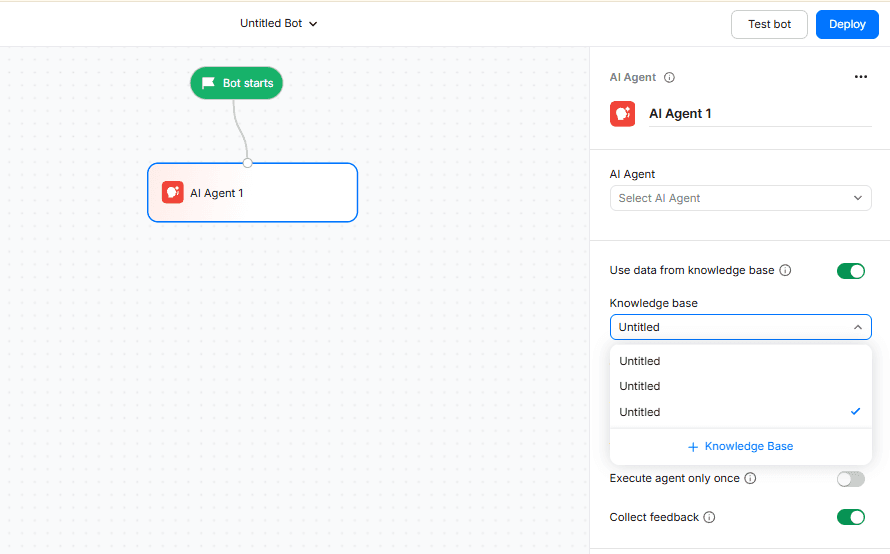Click the Test bot button
Viewport: 890px width, 554px height.
[769, 24]
